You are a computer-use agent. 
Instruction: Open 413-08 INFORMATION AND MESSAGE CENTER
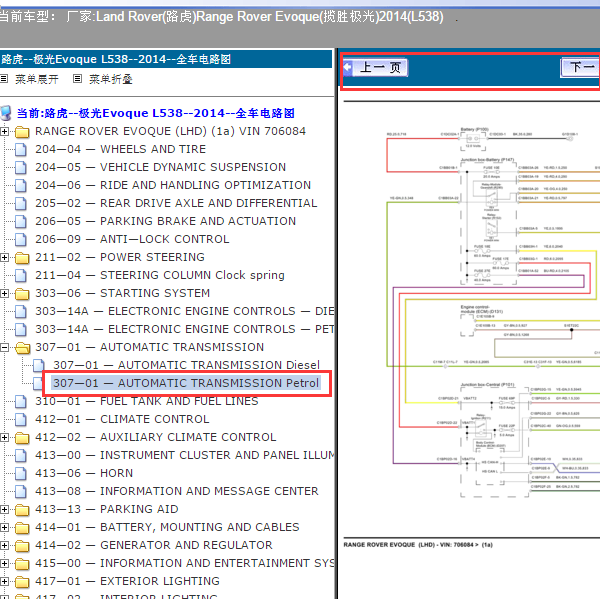click(x=177, y=491)
